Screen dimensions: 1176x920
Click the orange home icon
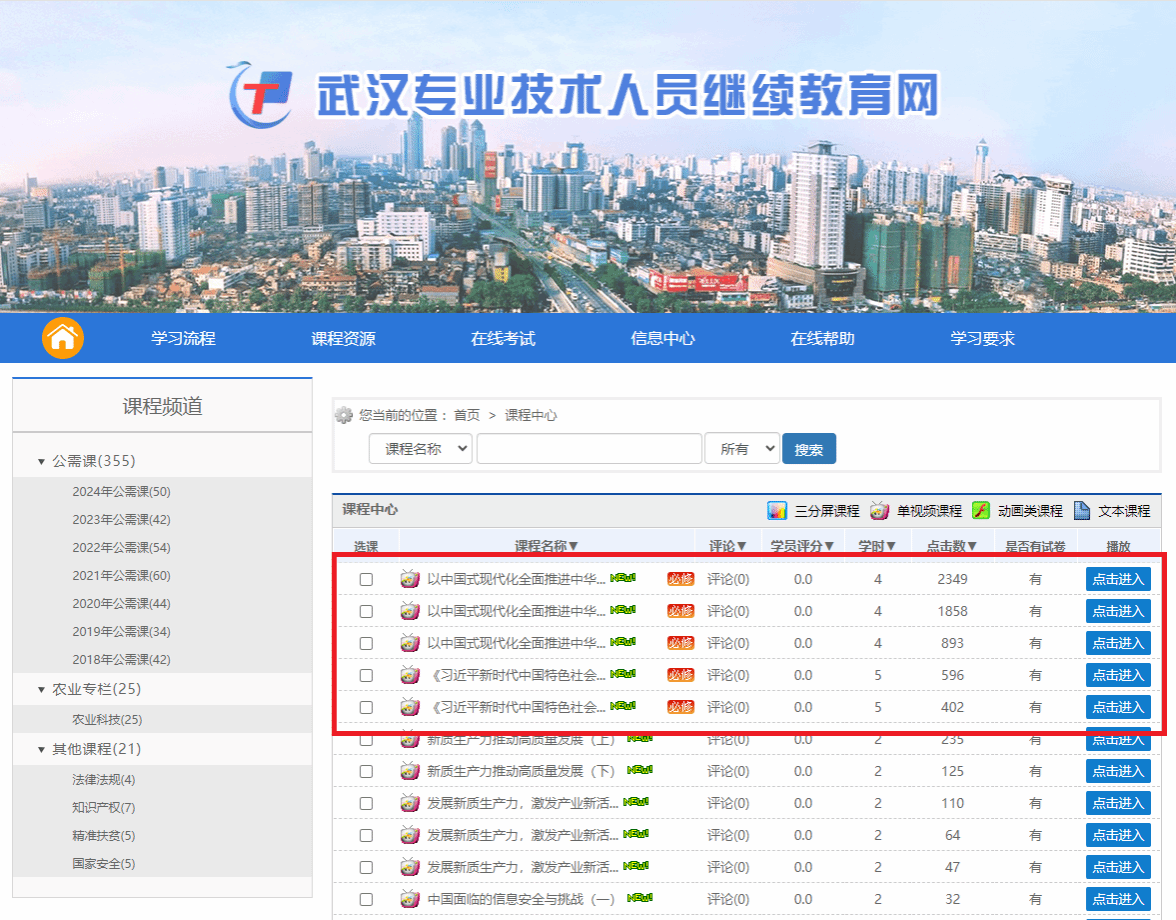point(62,338)
